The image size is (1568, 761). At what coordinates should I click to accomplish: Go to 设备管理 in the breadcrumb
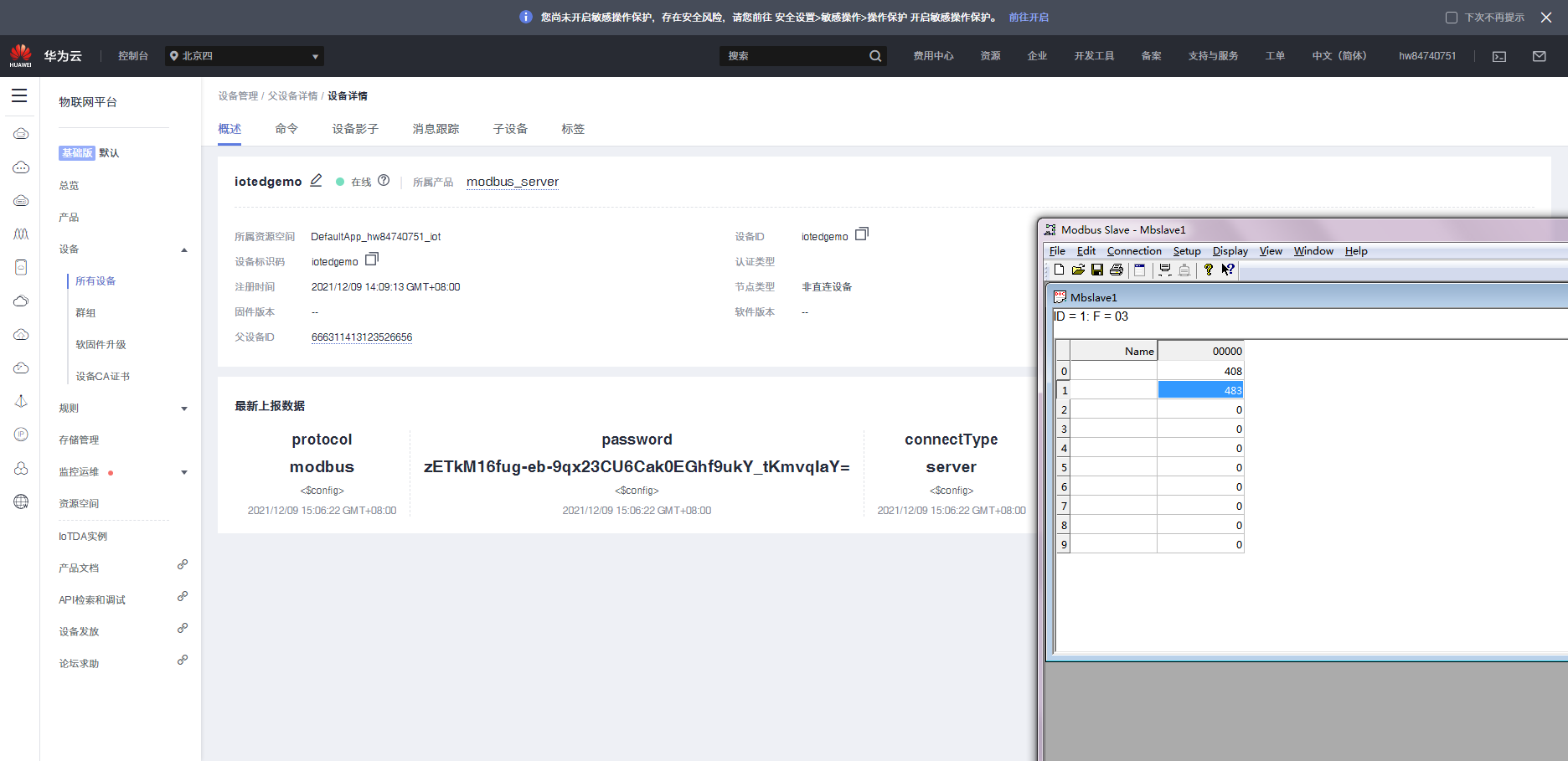tap(238, 96)
